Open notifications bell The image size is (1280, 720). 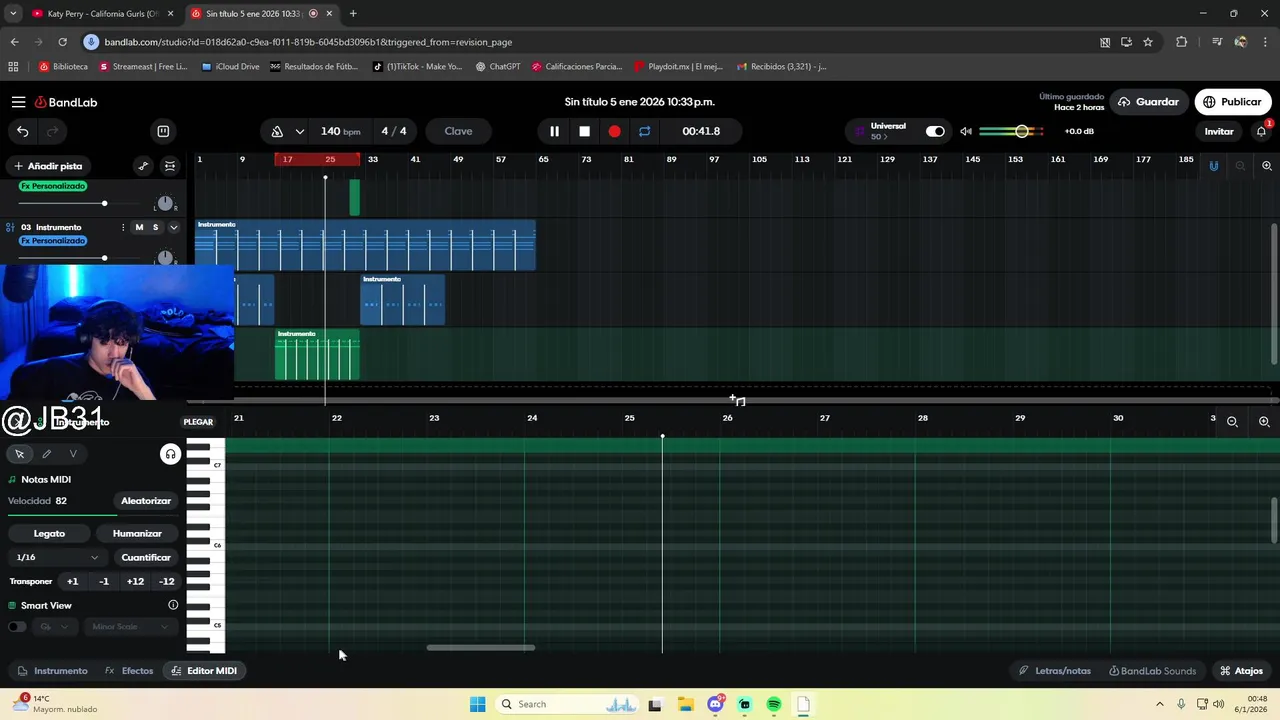(x=1261, y=131)
